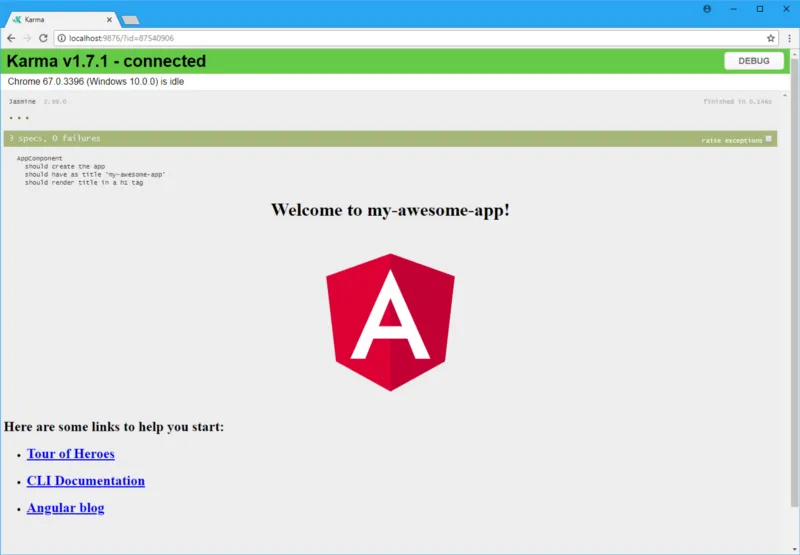Click spec should render title in a h1 tag

[x=84, y=183]
